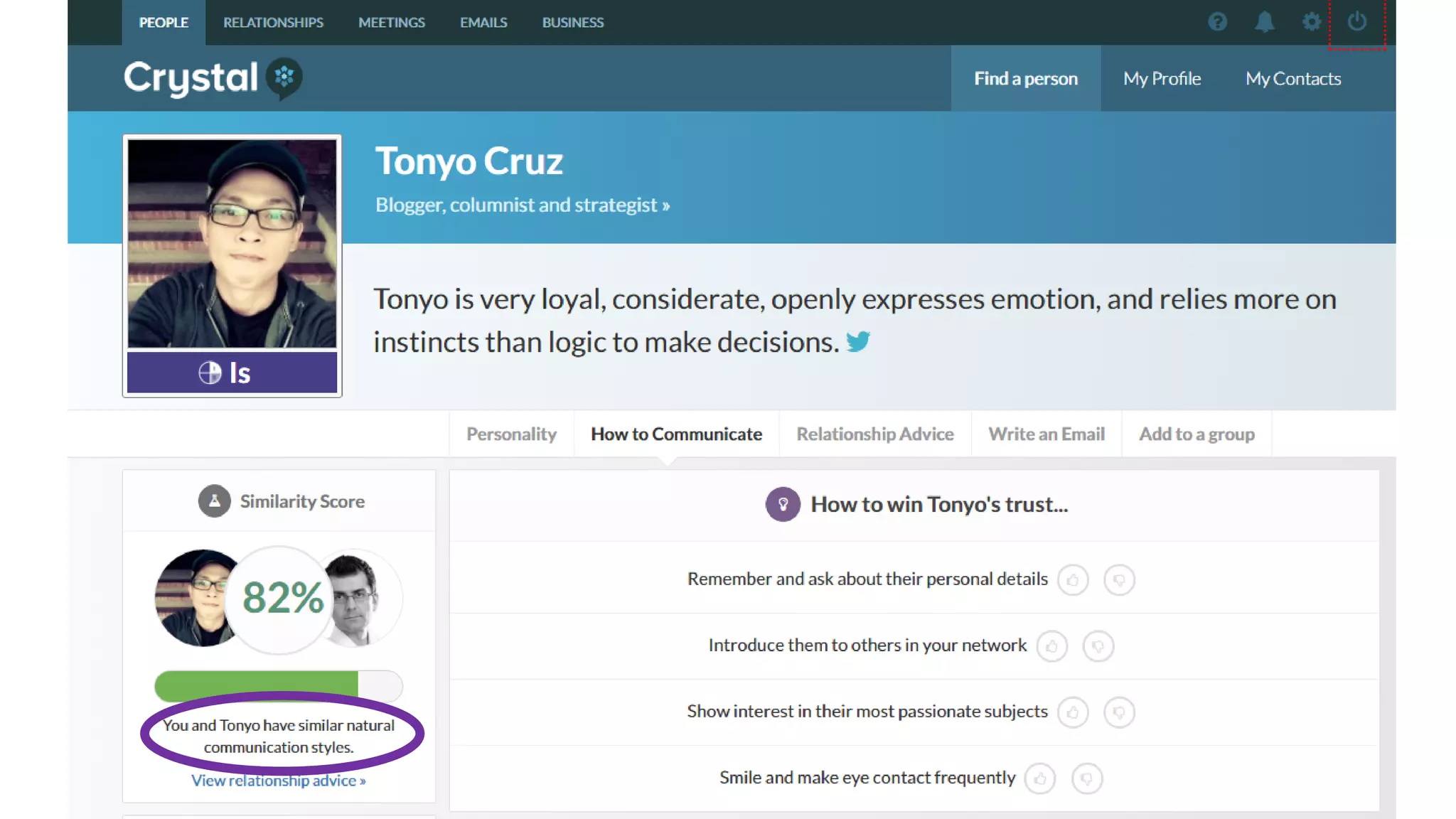The height and width of the screenshot is (819, 1456).
Task: Click the purple lightbulb trust icon
Action: pyautogui.click(x=783, y=504)
